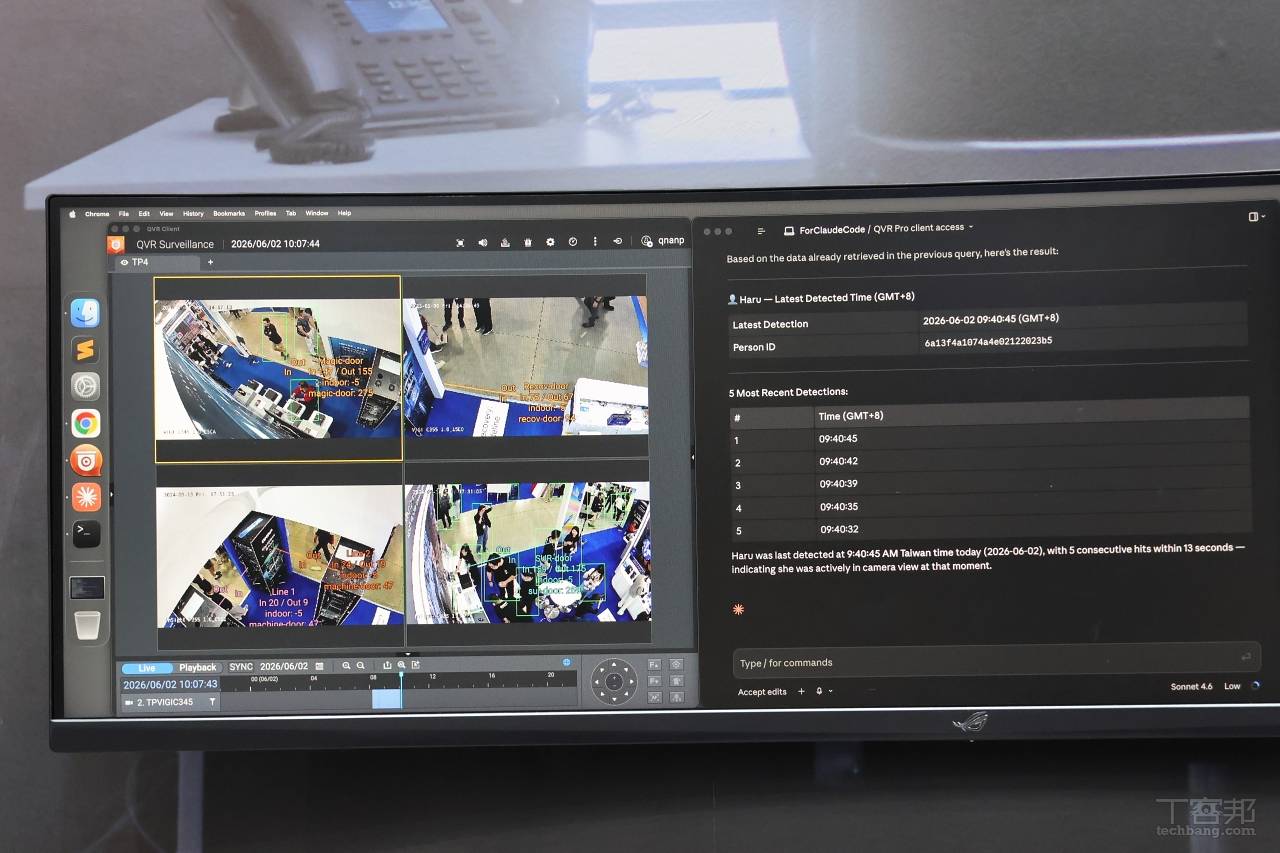Change the Sonnet 4.6 model
The height and width of the screenshot is (853, 1280).
point(1191,687)
